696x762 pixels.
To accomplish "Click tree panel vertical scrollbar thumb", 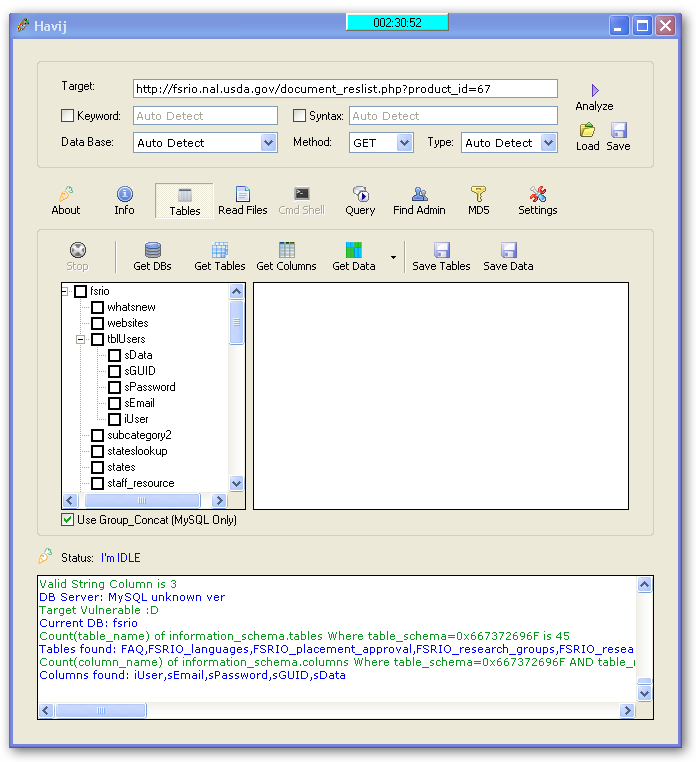I will click(236, 322).
